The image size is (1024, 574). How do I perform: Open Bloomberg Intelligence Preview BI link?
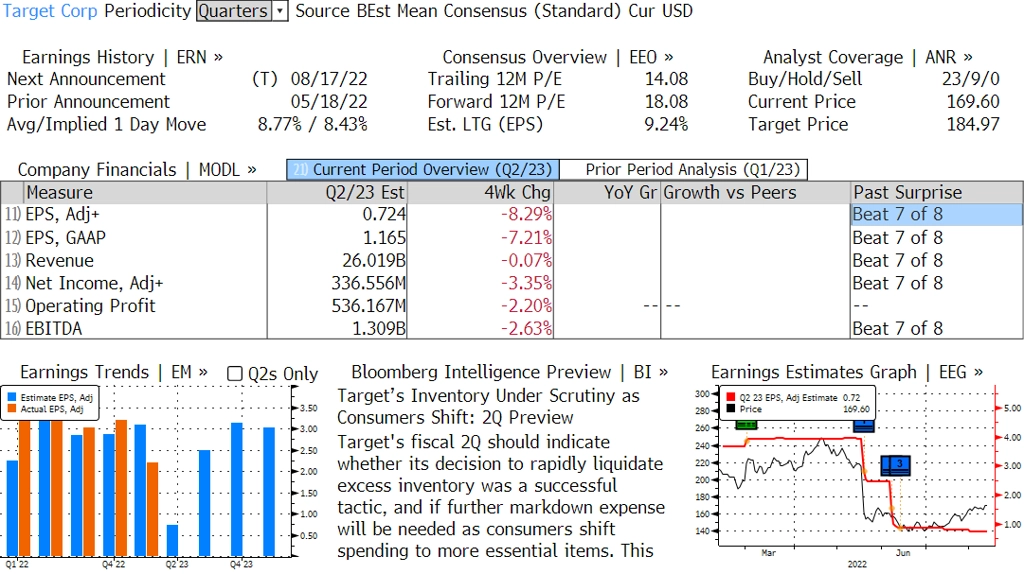(x=509, y=372)
